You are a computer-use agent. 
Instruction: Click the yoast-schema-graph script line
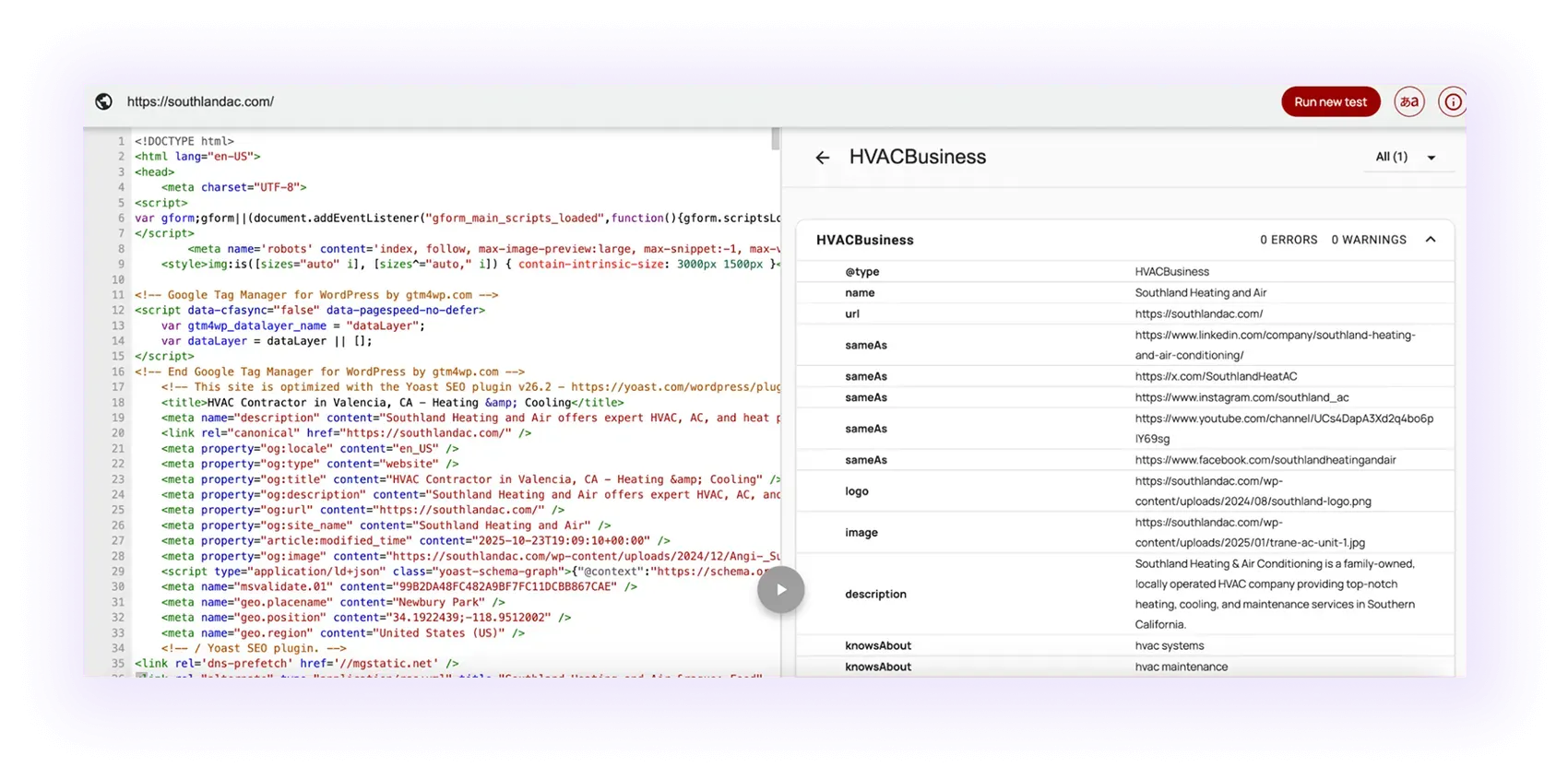pos(470,572)
